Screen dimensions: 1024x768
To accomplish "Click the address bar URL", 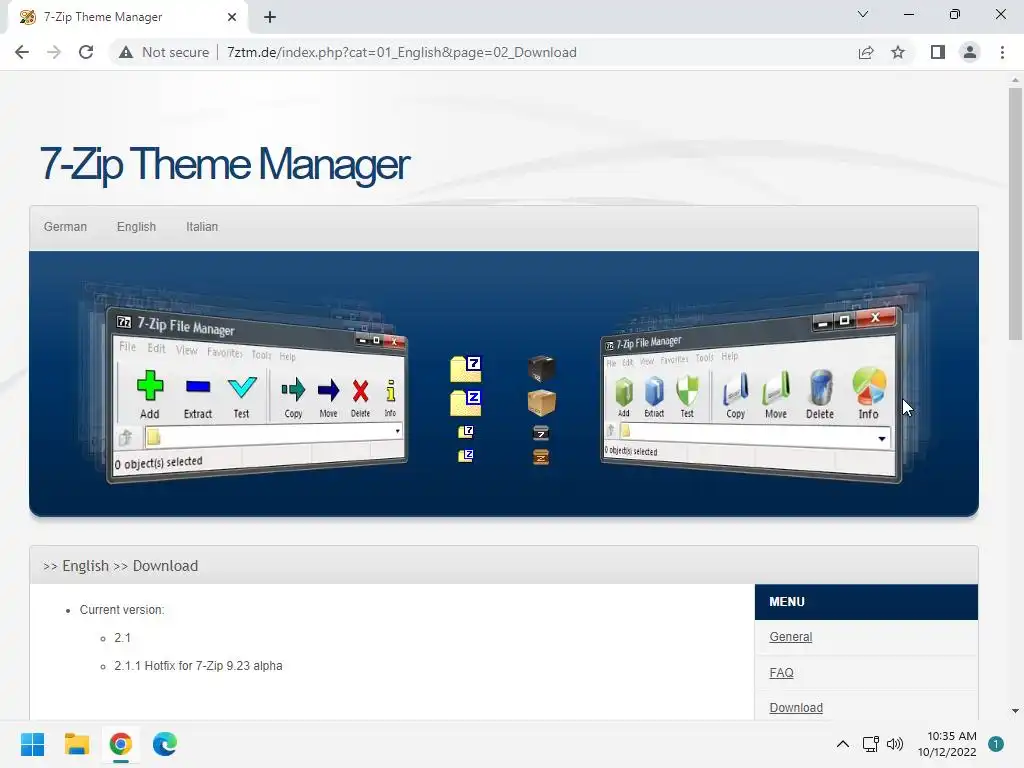I will 402,52.
